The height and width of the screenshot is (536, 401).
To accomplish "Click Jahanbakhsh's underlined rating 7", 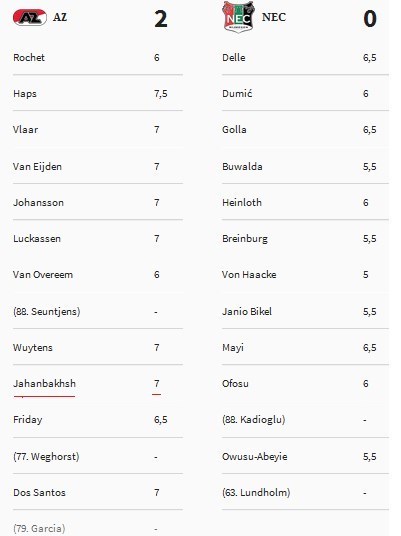I will coord(157,384).
